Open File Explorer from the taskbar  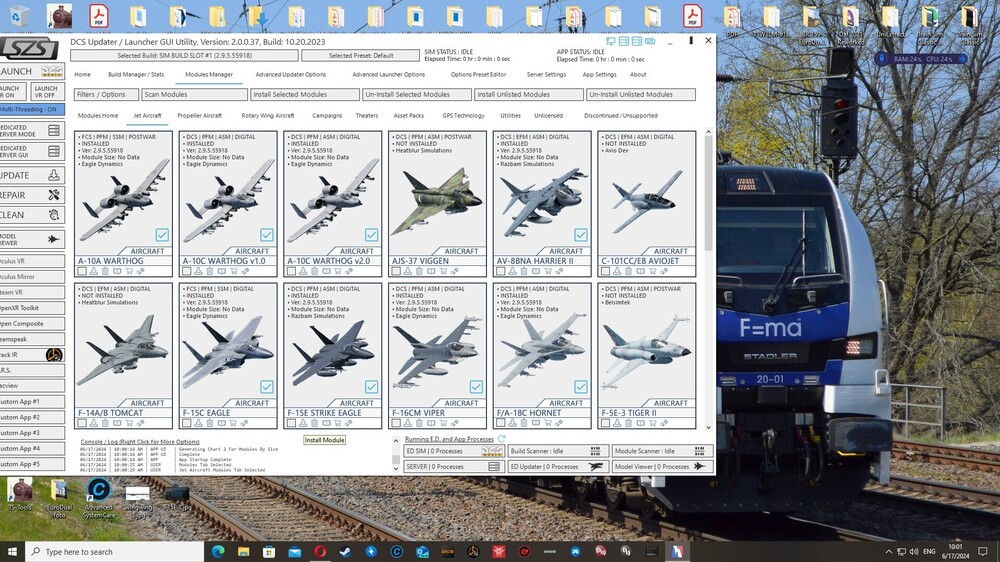click(243, 551)
